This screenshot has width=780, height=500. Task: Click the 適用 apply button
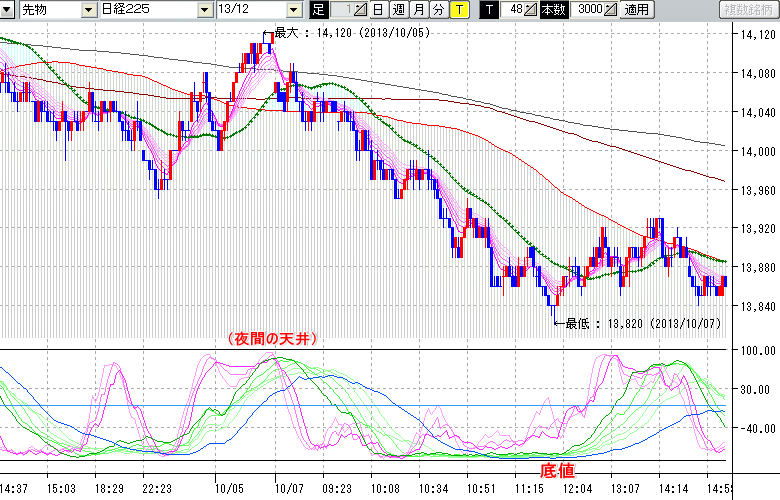(x=636, y=10)
